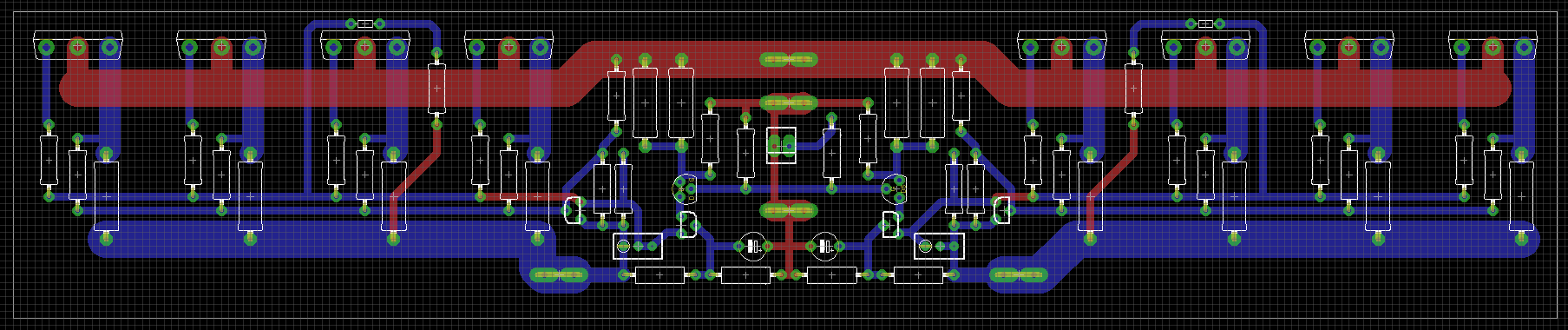Click the second horizontal resistor in the bottom row

click(x=745, y=275)
